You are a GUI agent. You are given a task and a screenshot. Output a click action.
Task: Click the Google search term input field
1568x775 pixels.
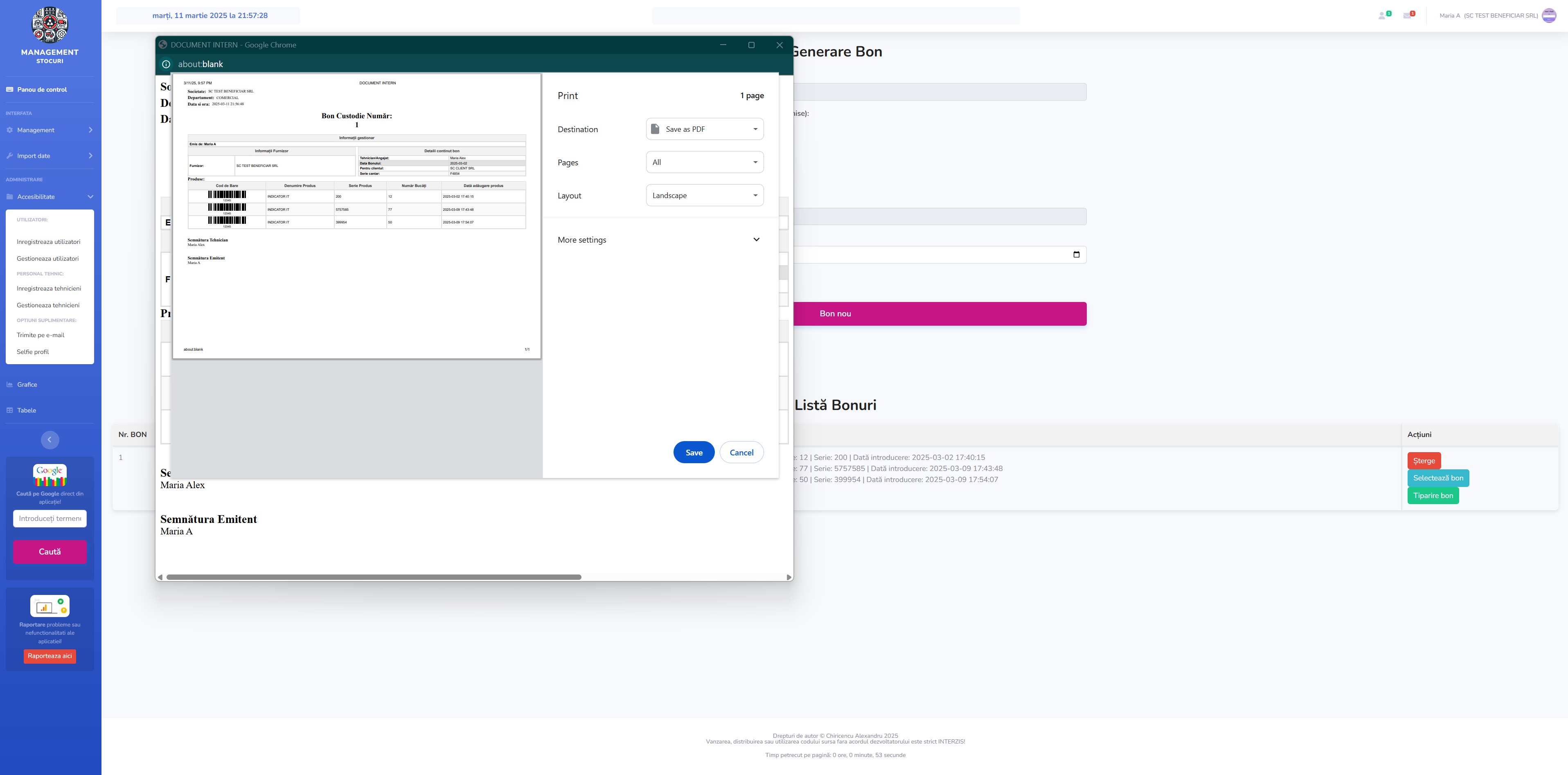49,519
